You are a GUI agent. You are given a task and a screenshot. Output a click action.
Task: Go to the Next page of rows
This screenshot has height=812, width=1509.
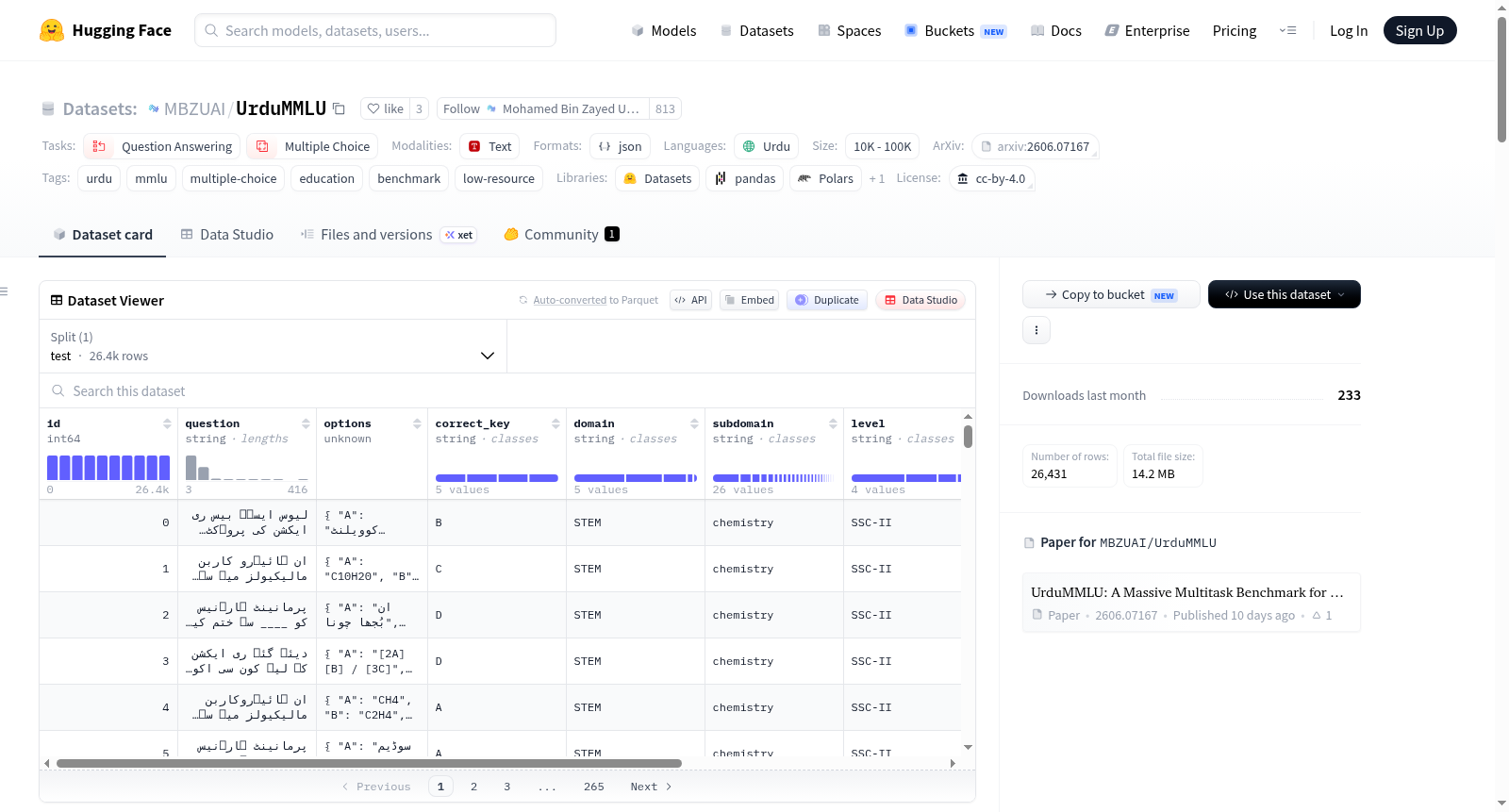tap(651, 787)
